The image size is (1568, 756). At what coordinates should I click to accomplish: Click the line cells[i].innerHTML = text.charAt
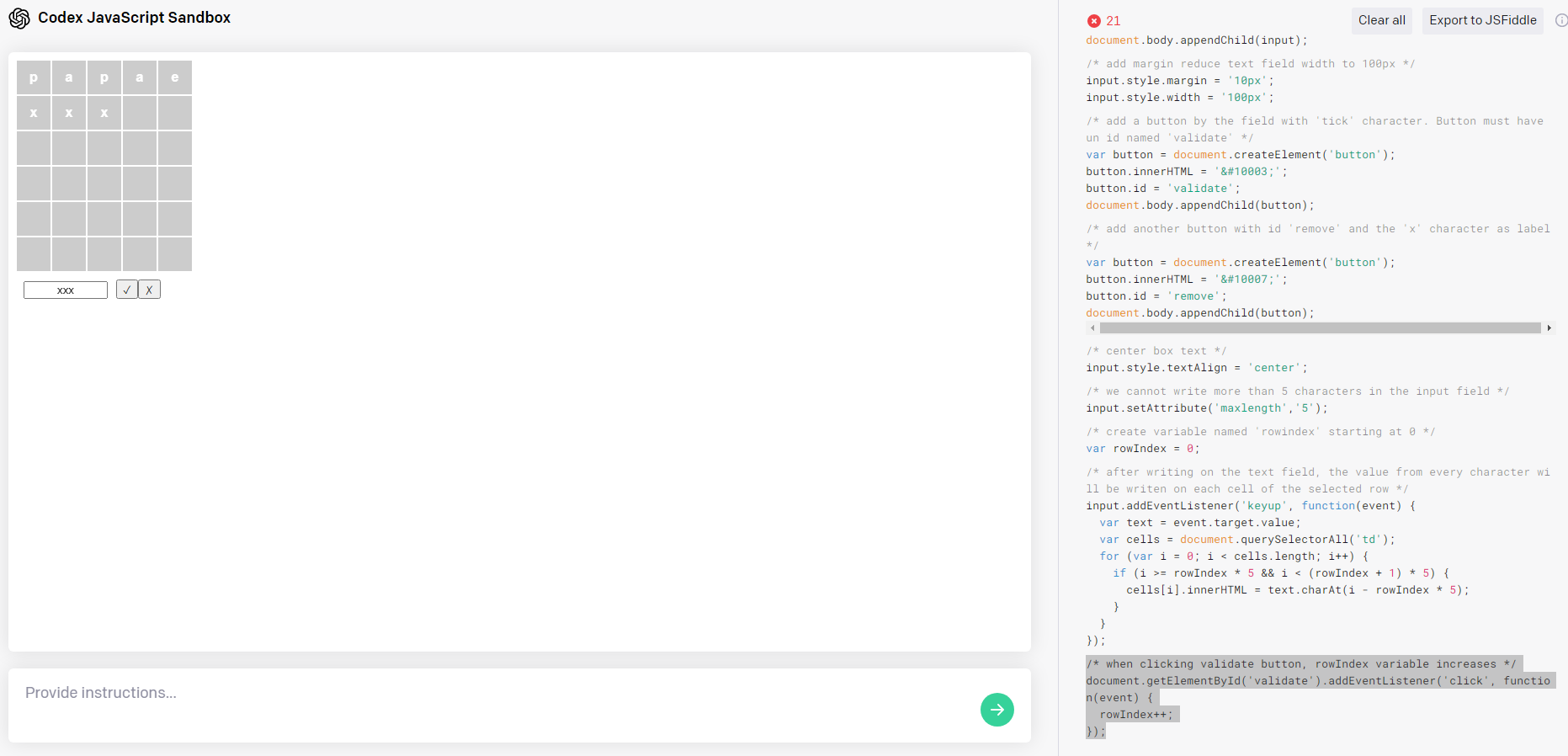point(1297,590)
